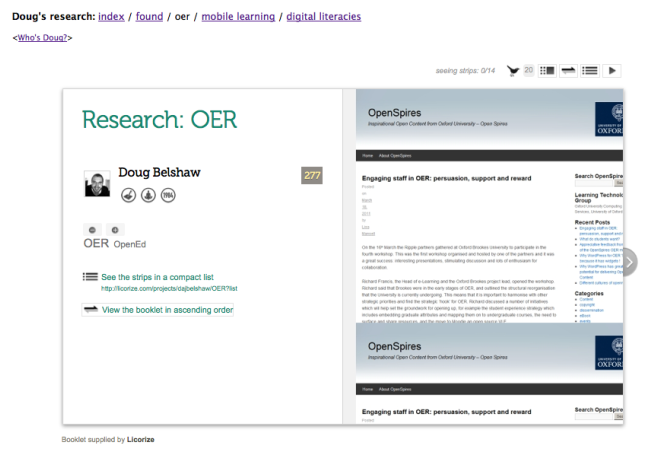Click the upper OpenSpires site title

tap(394, 113)
